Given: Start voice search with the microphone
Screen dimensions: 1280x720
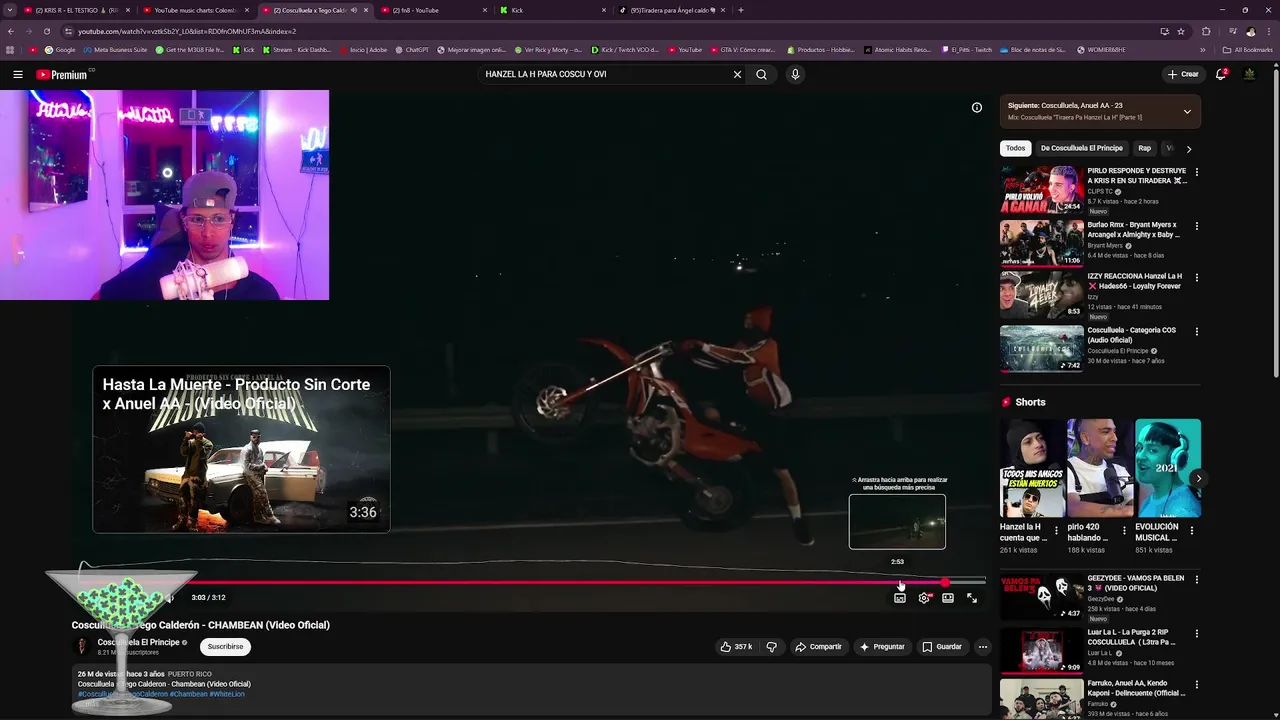Looking at the screenshot, I should tap(795, 74).
